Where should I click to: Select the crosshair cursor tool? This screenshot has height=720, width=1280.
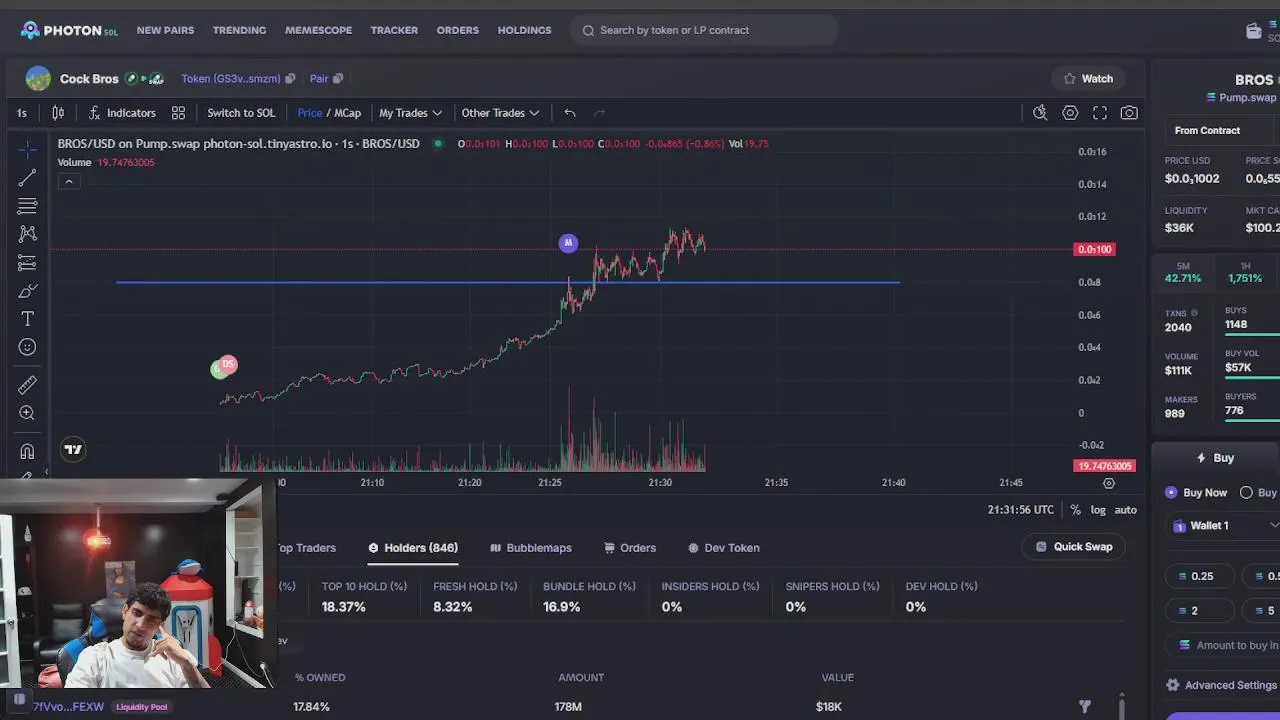click(27, 149)
